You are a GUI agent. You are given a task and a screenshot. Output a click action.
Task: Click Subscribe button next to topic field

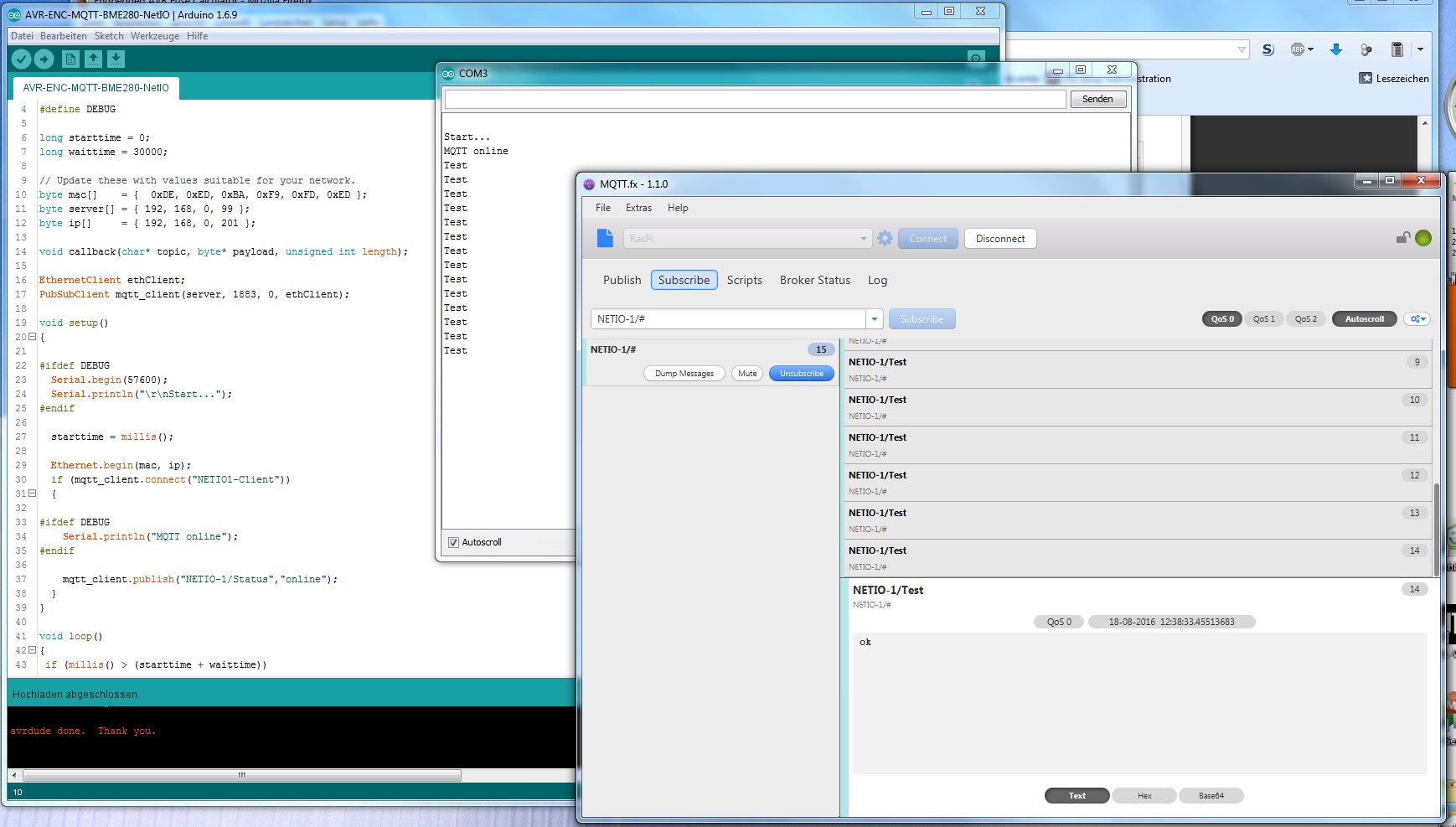coord(922,319)
